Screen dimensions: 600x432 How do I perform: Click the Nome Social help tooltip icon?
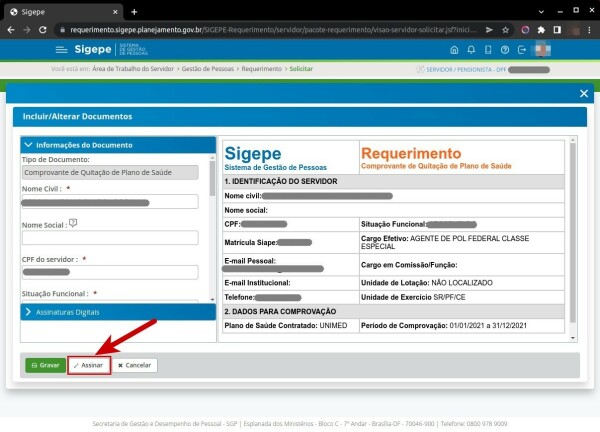tap(73, 223)
